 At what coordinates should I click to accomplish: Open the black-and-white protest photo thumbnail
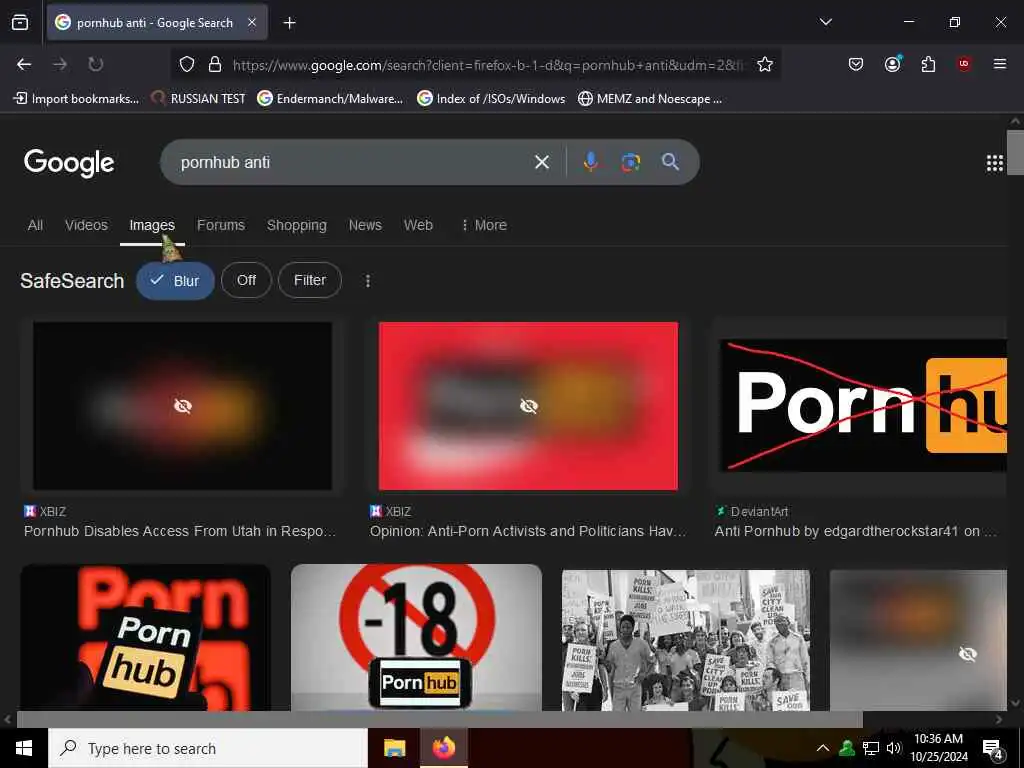tap(686, 640)
